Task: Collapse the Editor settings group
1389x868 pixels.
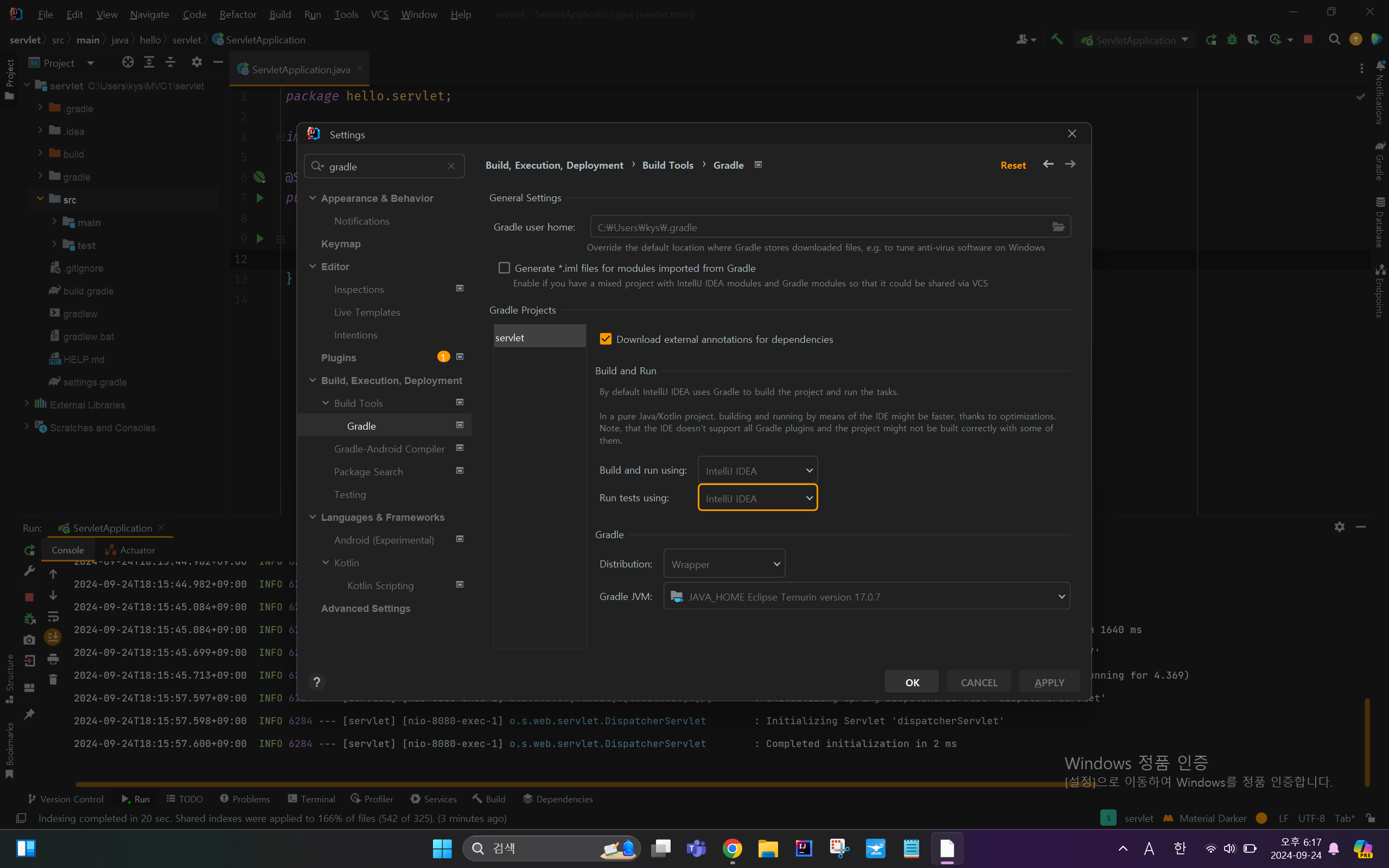Action: pyautogui.click(x=313, y=266)
